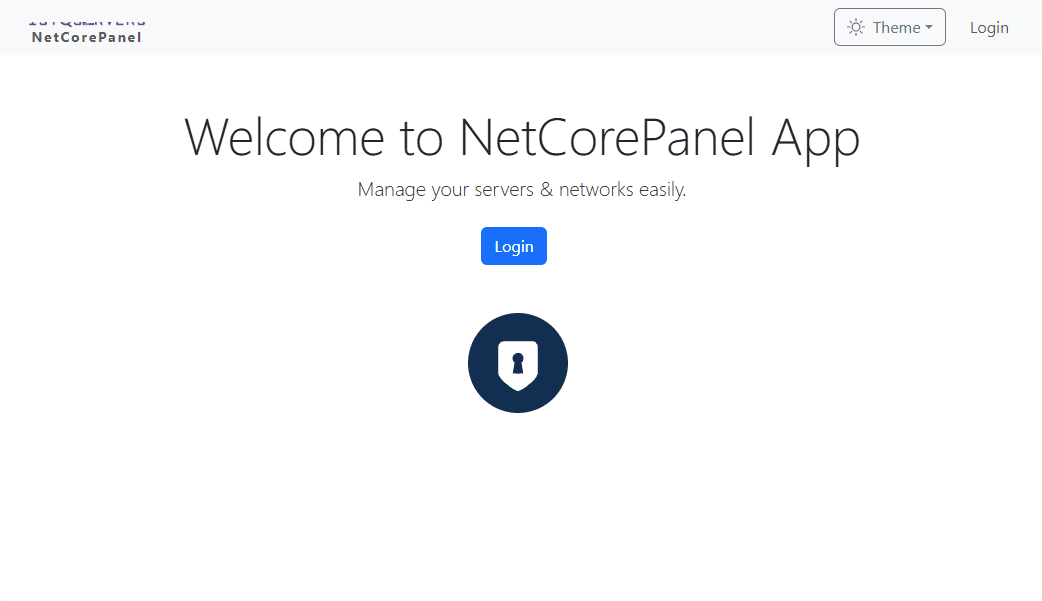Open the Theme dropdown in the navbar
This screenshot has width=1042, height=601.
tap(890, 27)
